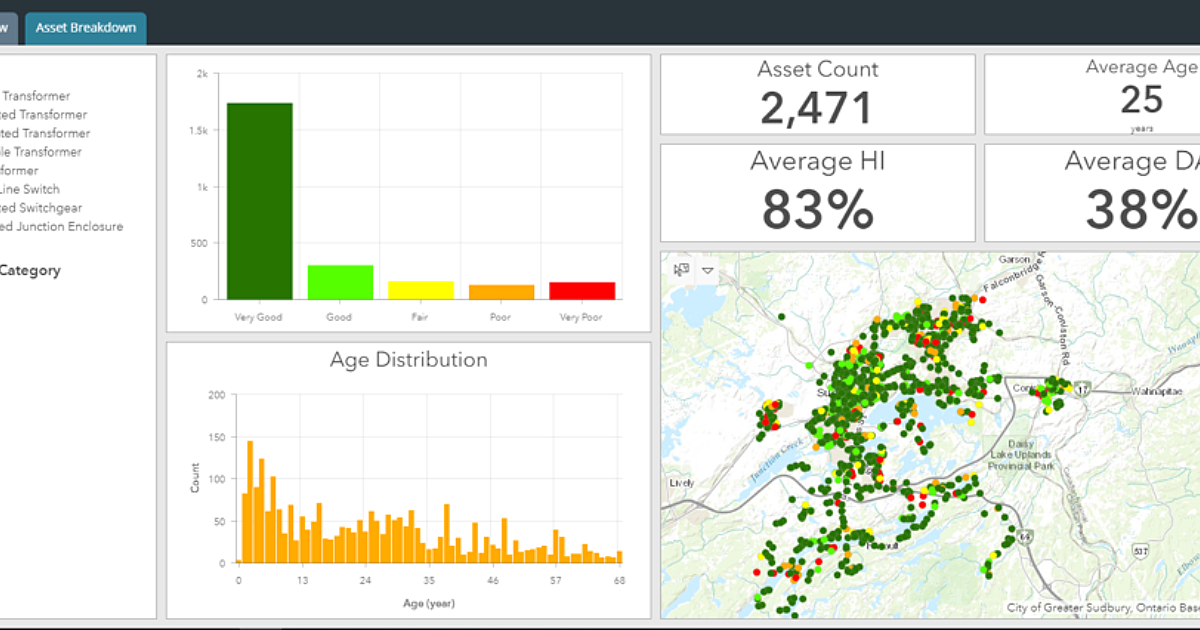This screenshot has width=1200, height=630.
Task: Click the green Good bar in the condition chart
Action: click(x=339, y=280)
